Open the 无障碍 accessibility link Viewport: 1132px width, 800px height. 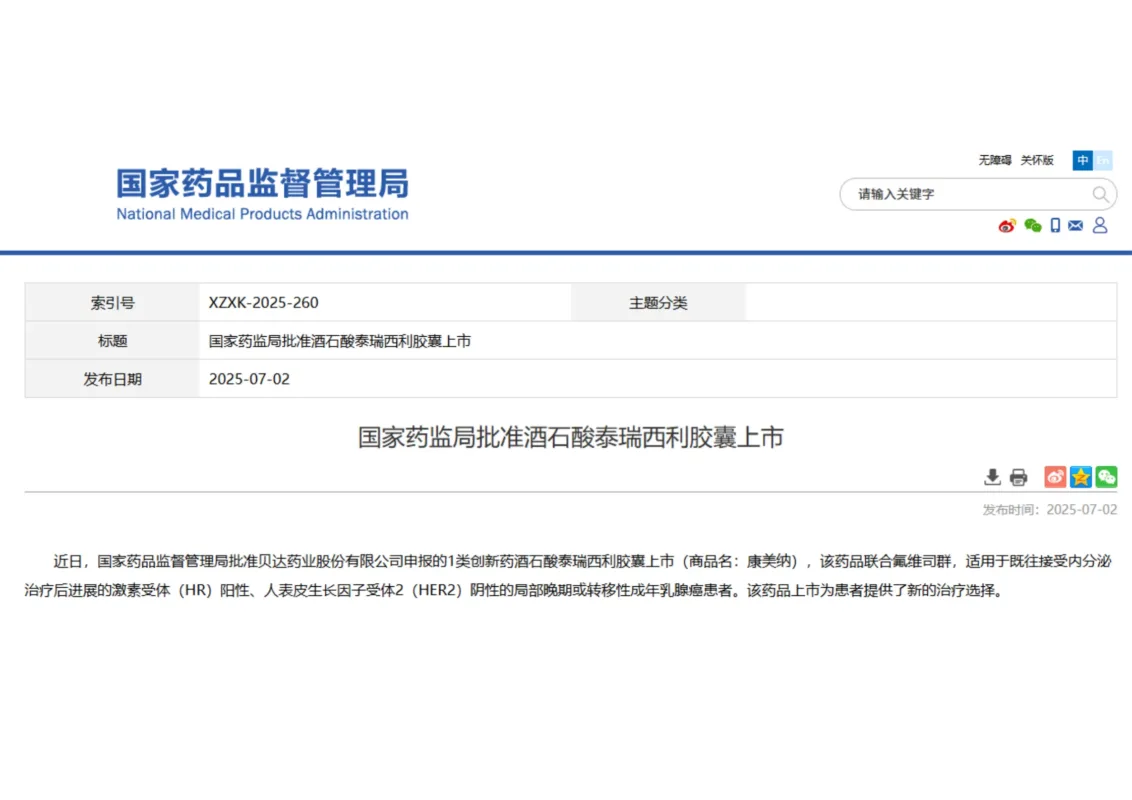[994, 160]
